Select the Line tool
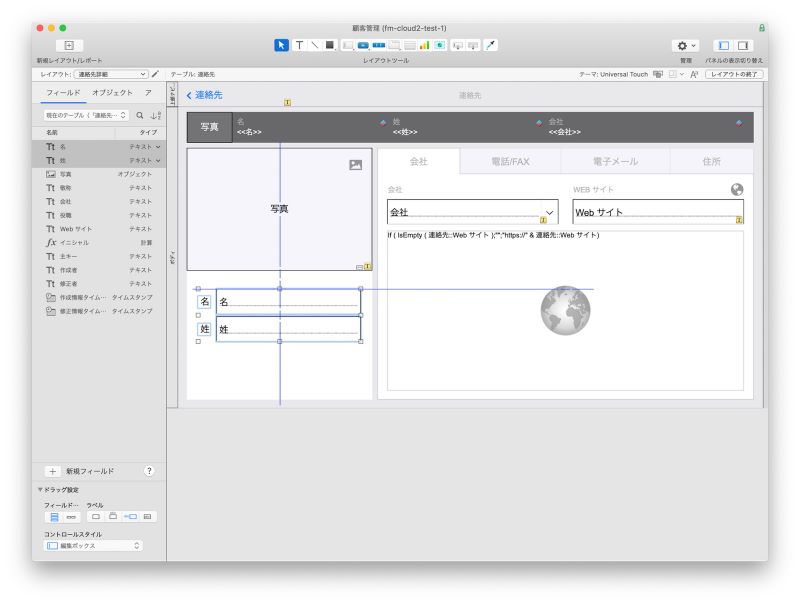Image resolution: width=800 pixels, height=604 pixels. [x=315, y=45]
